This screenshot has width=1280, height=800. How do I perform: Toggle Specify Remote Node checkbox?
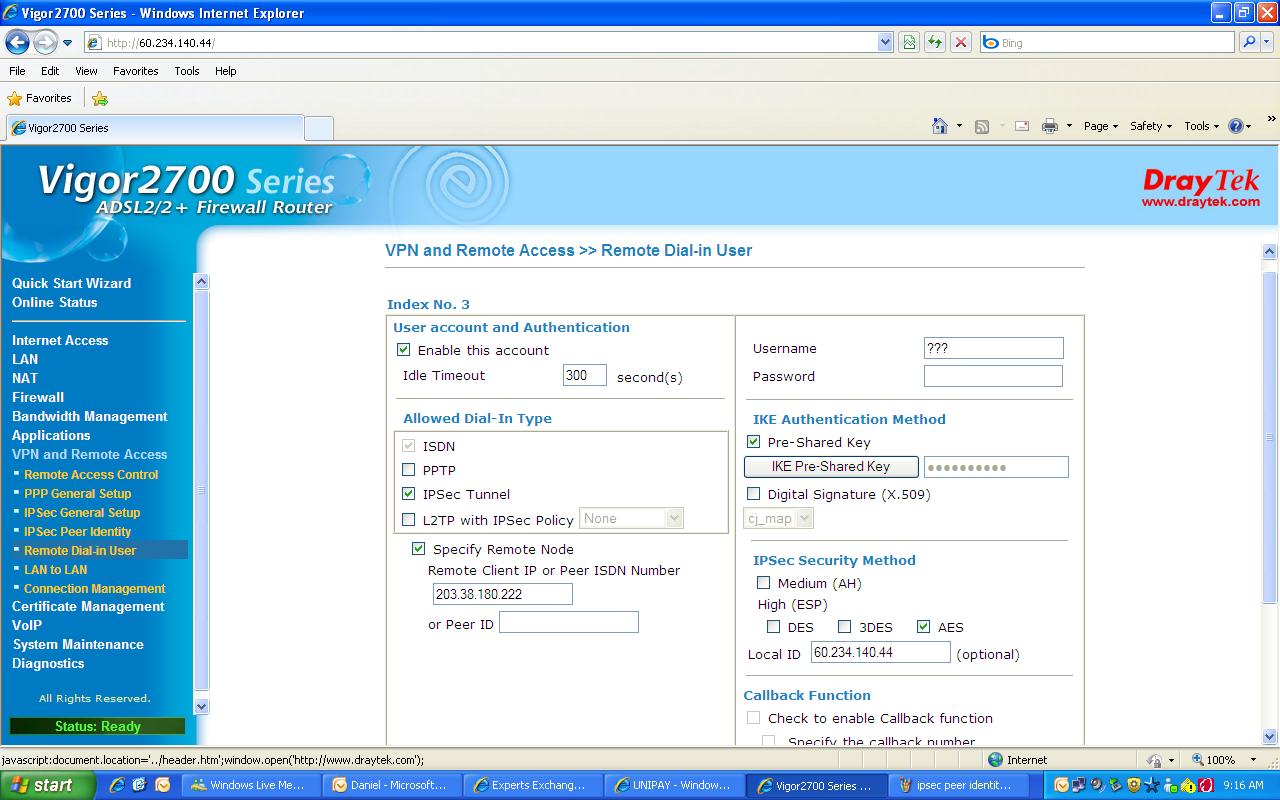tap(418, 549)
